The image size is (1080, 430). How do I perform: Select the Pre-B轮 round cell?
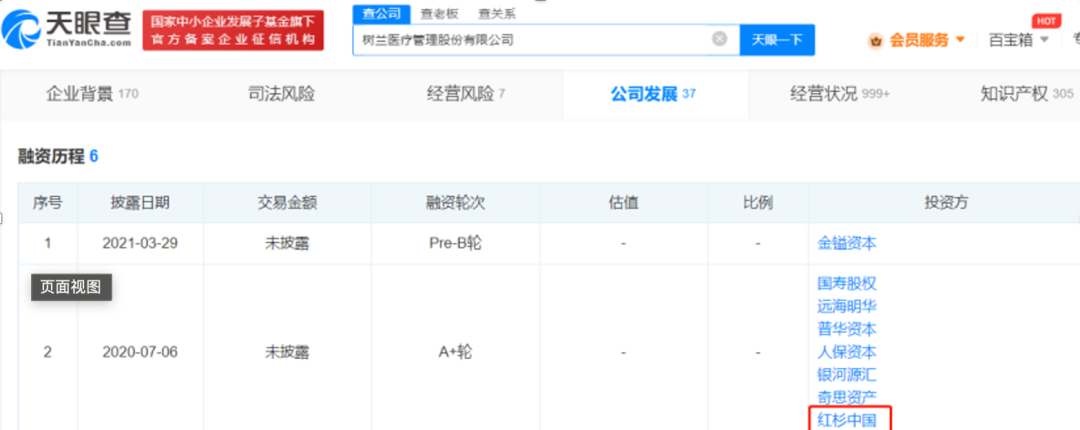pos(455,243)
